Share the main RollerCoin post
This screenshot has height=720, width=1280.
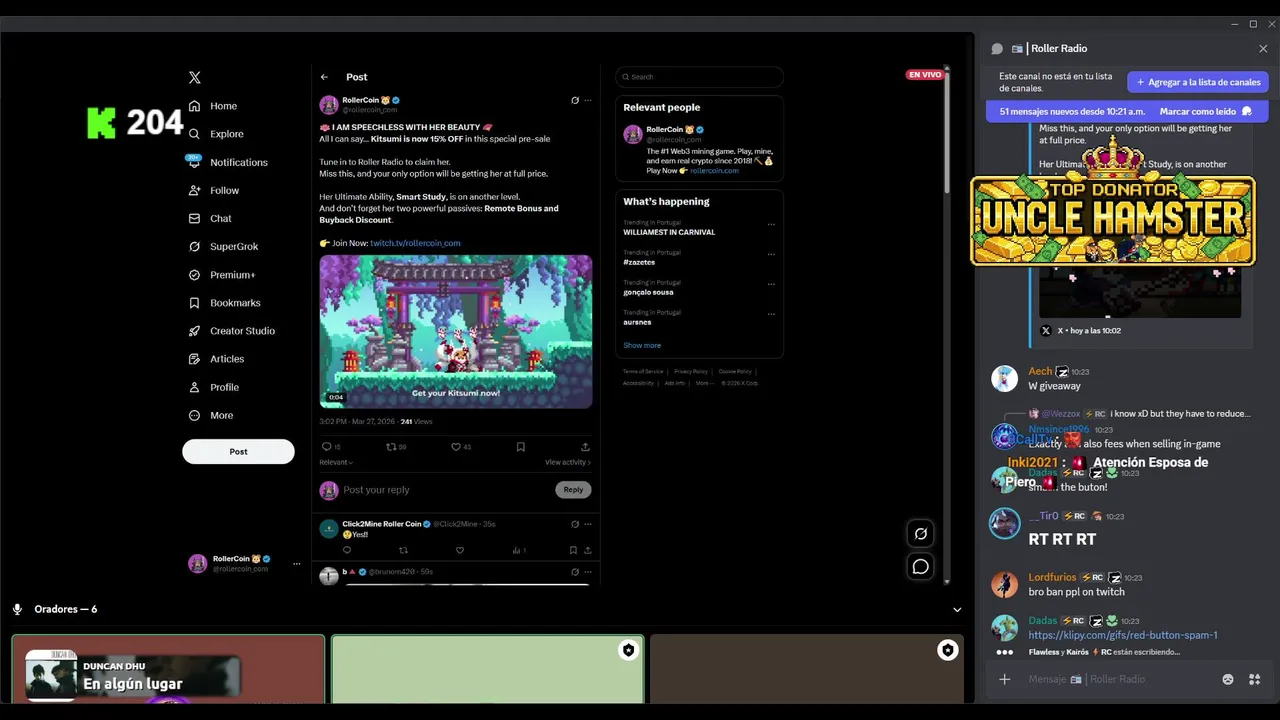[585, 447]
